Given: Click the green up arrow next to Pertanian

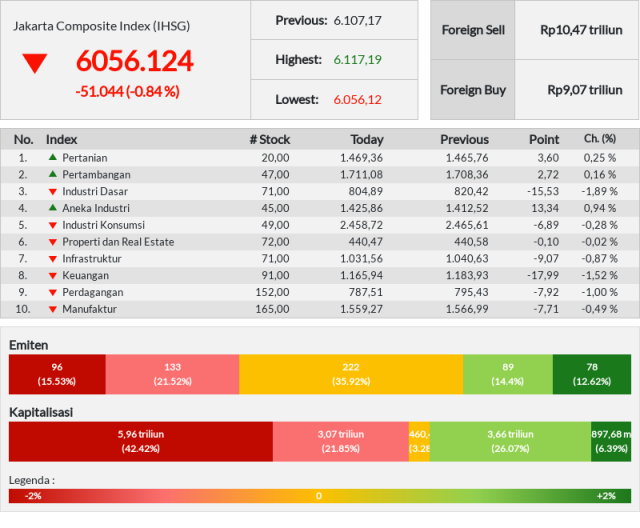Looking at the screenshot, I should 53,157.
